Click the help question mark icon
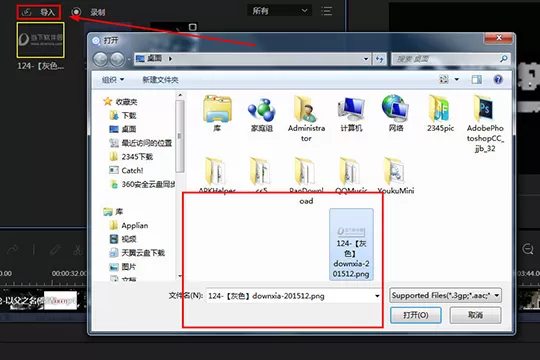This screenshot has width=540, height=360. click(498, 80)
